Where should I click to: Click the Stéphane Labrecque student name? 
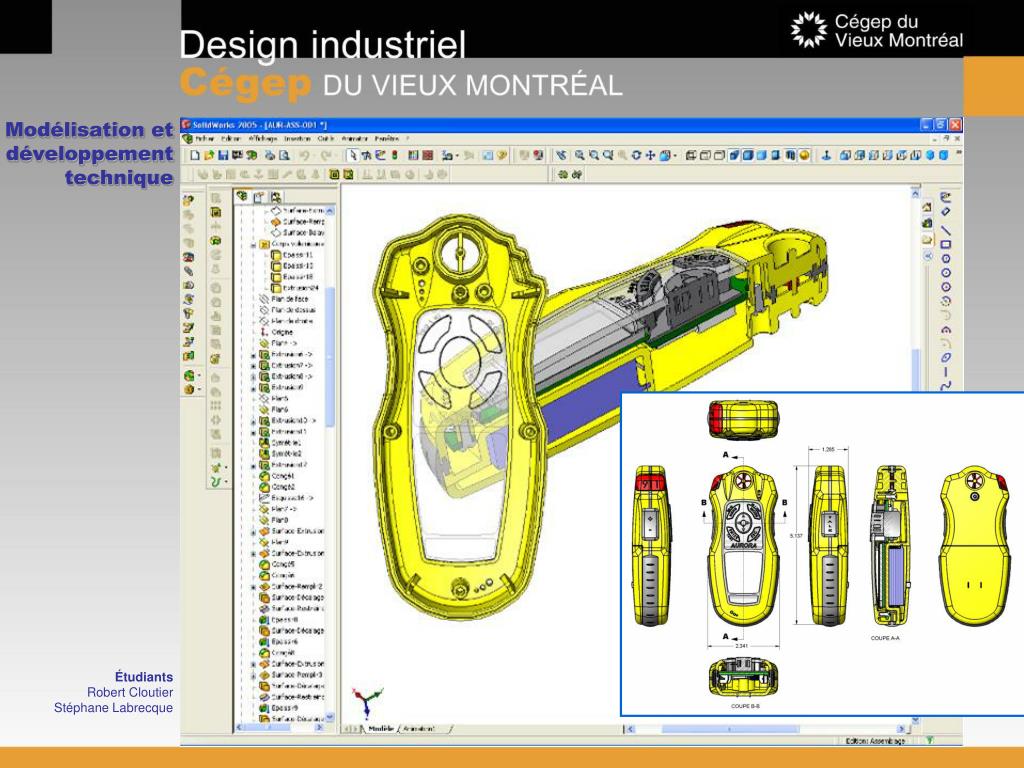[x=114, y=708]
